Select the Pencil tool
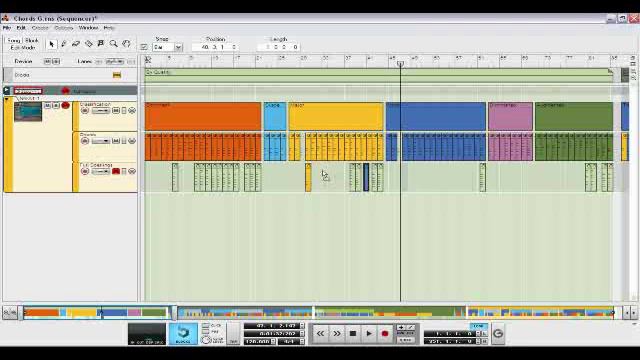 click(x=64, y=44)
